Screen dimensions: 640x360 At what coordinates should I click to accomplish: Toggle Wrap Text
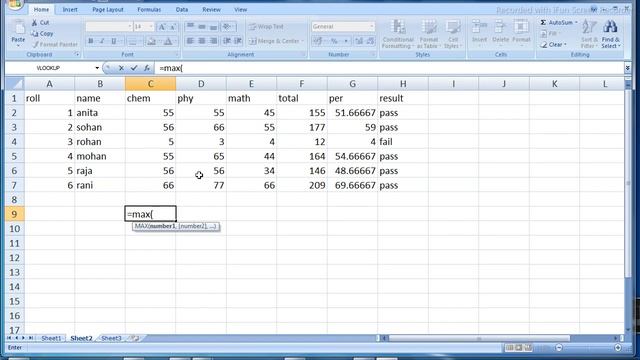point(266,27)
